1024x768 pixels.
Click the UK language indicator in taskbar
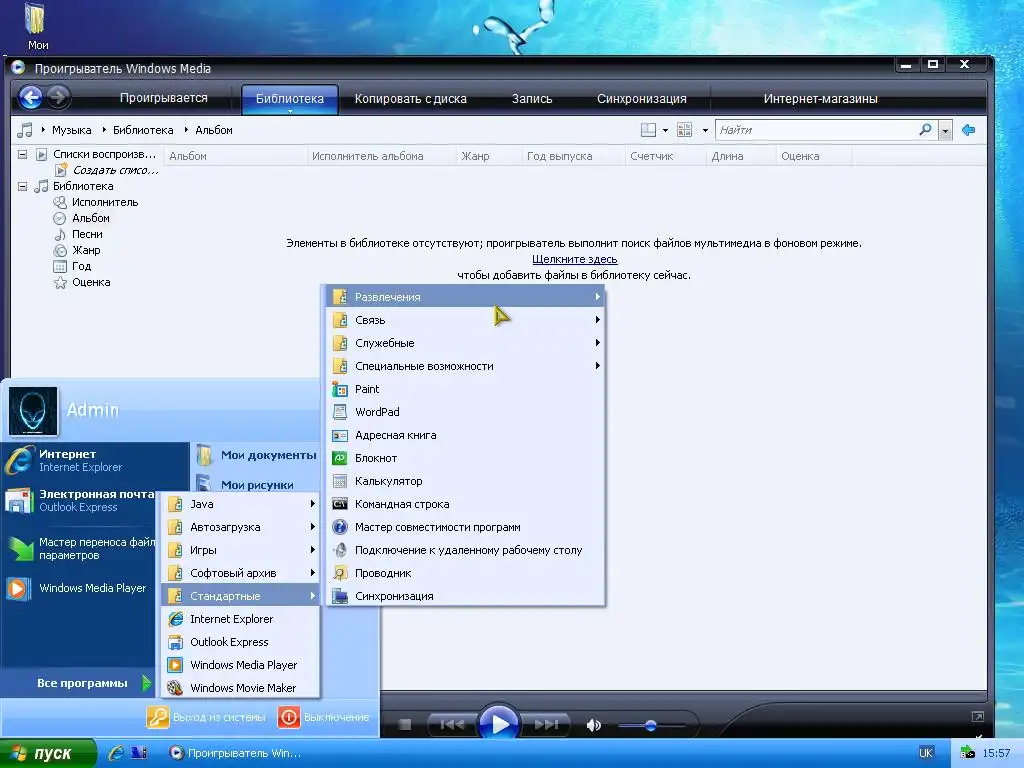(926, 753)
